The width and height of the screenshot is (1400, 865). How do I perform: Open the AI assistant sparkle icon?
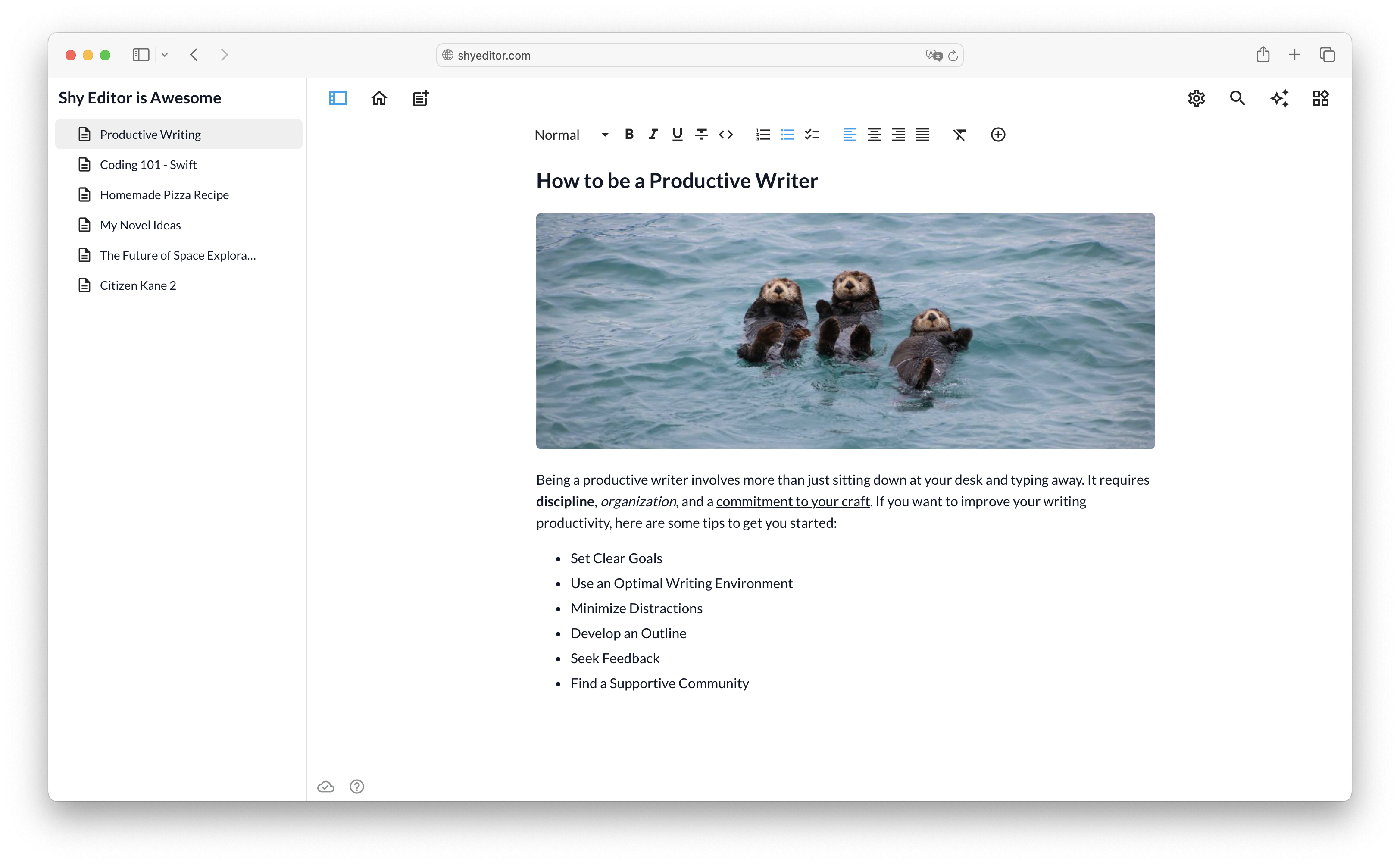coord(1279,98)
